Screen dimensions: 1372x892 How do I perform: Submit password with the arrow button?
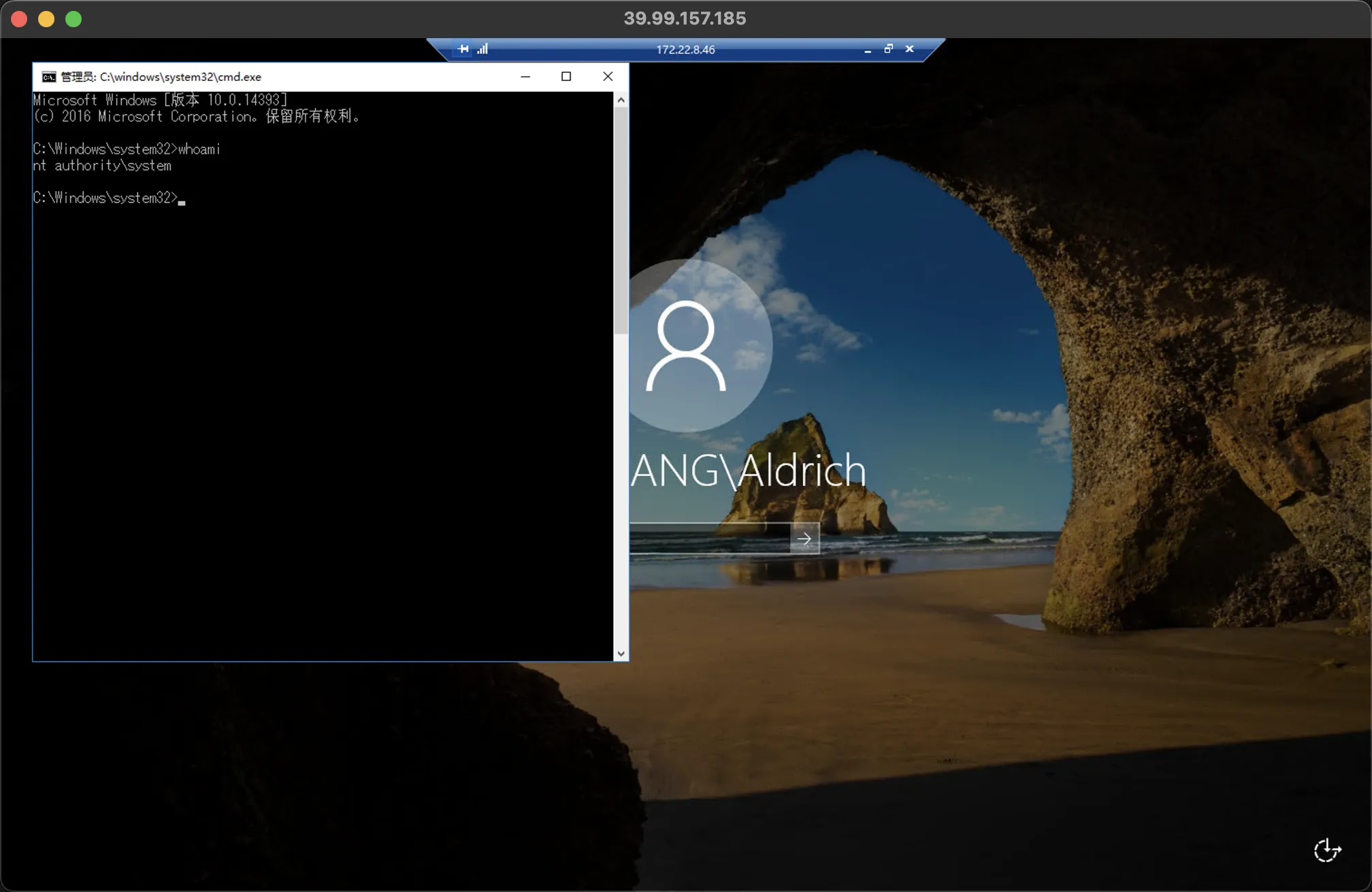[804, 539]
